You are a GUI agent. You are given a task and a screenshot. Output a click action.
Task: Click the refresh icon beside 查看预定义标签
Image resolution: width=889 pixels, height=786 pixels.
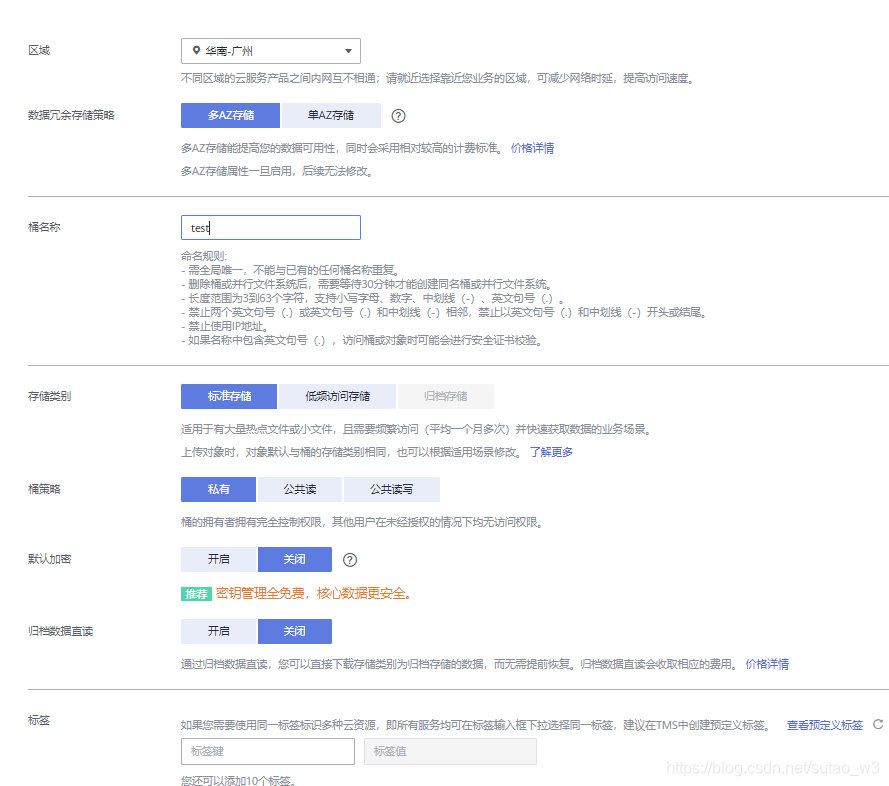(878, 724)
